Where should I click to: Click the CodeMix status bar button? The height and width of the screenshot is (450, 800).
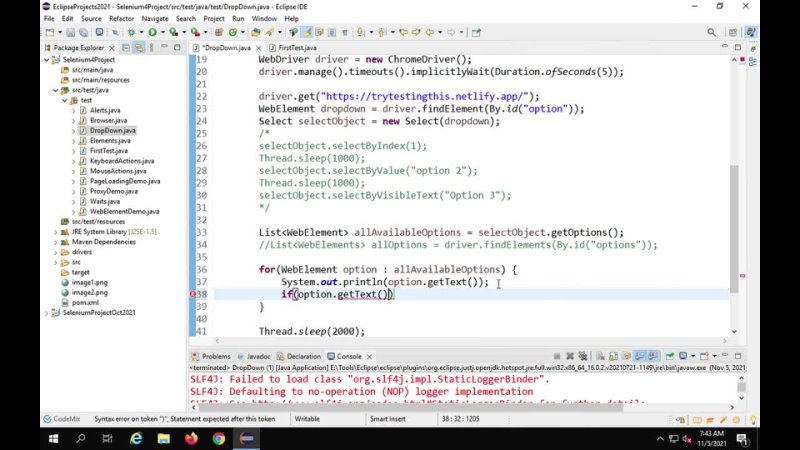[x=62, y=419]
